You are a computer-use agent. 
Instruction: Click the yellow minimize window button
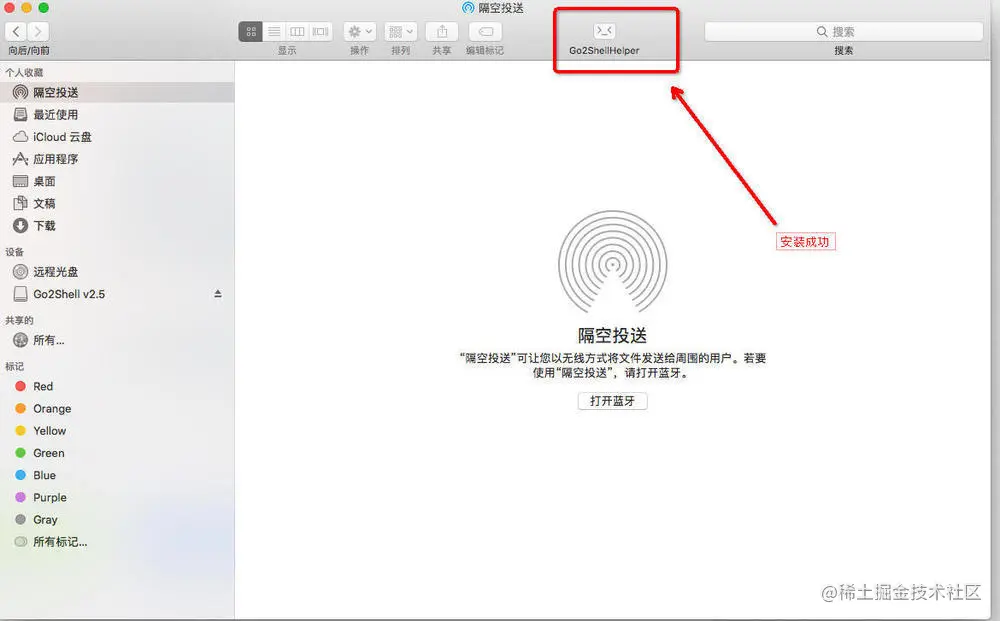(26, 8)
